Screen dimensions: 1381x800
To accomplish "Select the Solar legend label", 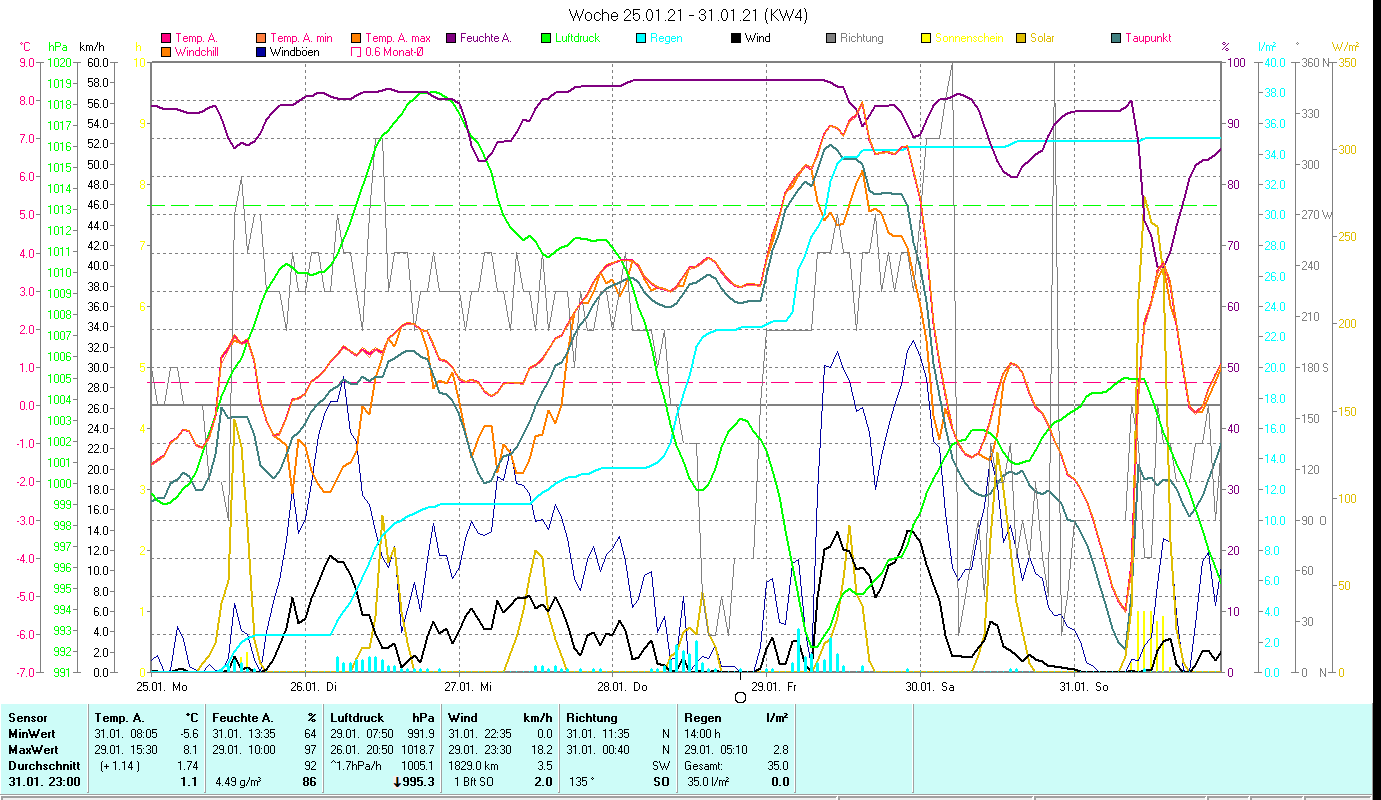I will tap(1042, 38).
